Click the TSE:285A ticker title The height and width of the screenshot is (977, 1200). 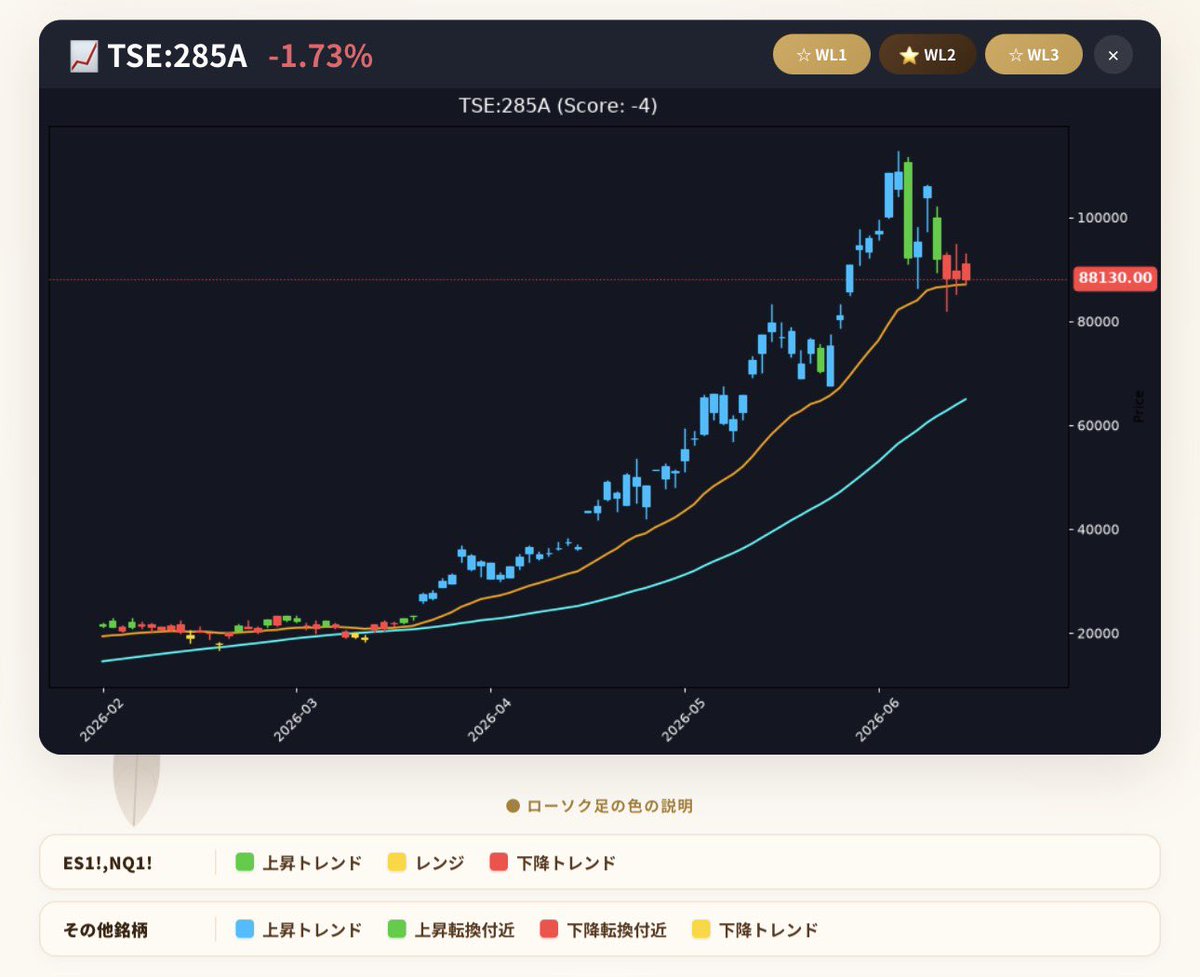(177, 56)
